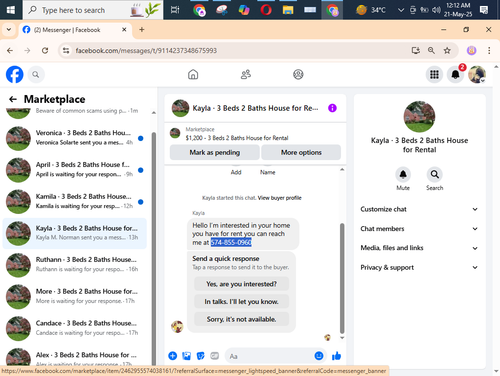Click scroll down arrow in chat area
The width and height of the screenshot is (500, 376).
(x=342, y=338)
